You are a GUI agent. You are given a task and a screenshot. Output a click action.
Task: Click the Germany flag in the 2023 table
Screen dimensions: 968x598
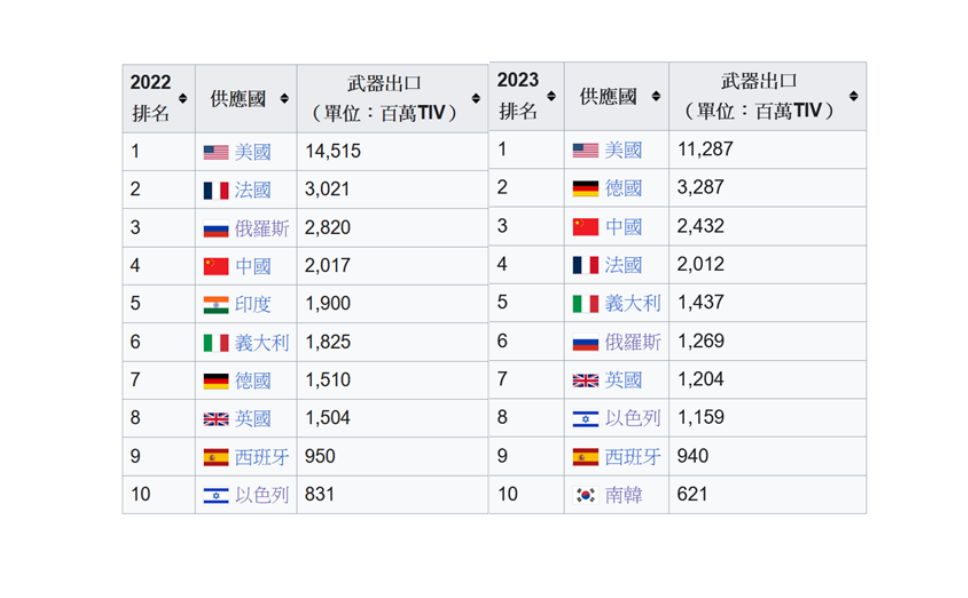[x=585, y=188]
